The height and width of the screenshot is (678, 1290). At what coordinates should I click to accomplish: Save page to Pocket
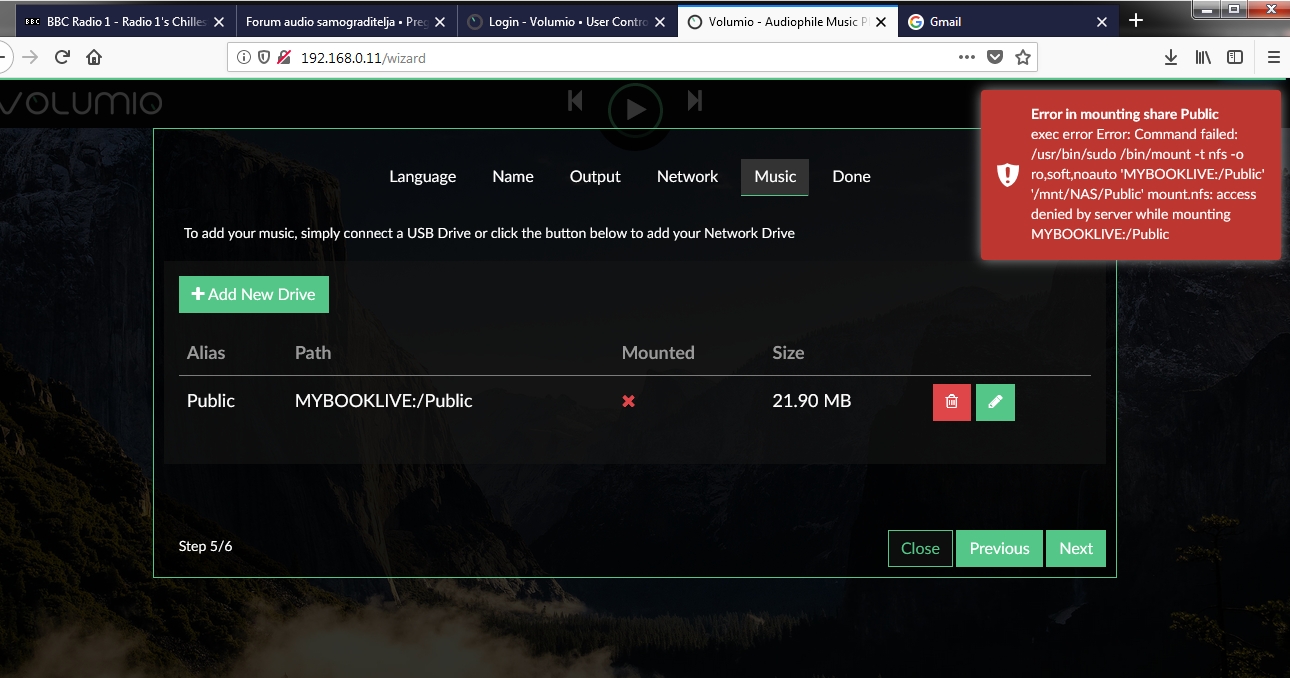click(995, 58)
